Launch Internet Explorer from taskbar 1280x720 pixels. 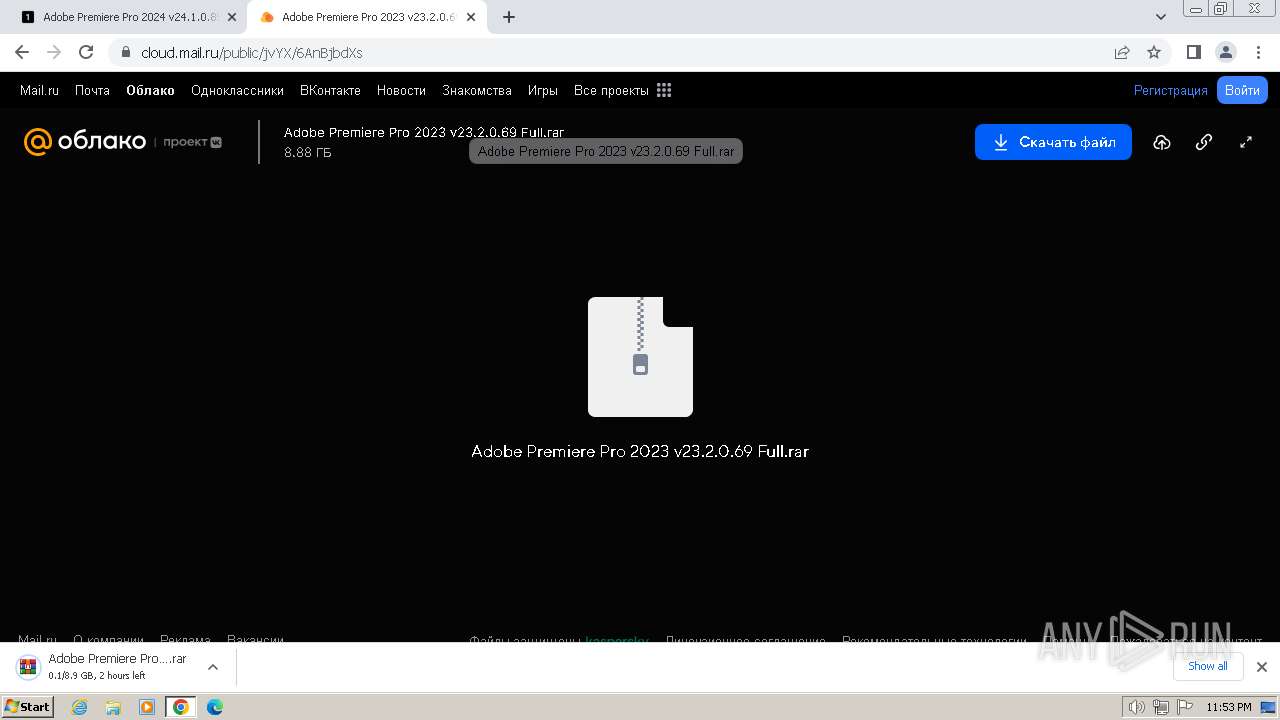[80, 707]
